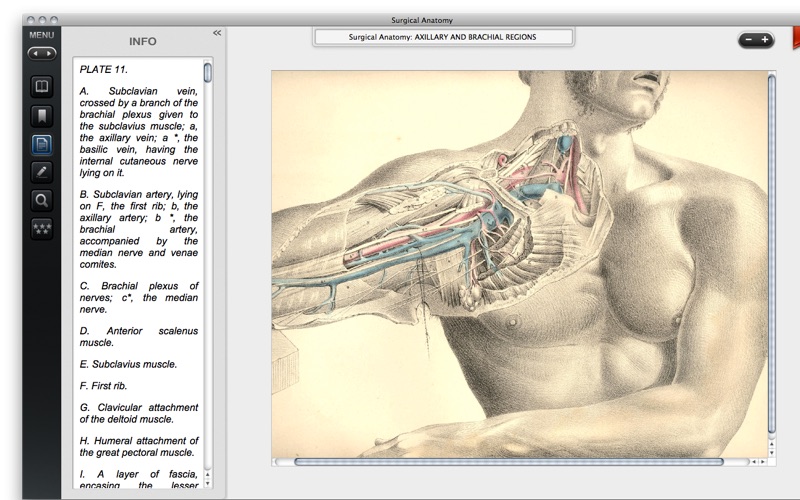
Task: Zoom out with the minus button
Action: tap(748, 40)
